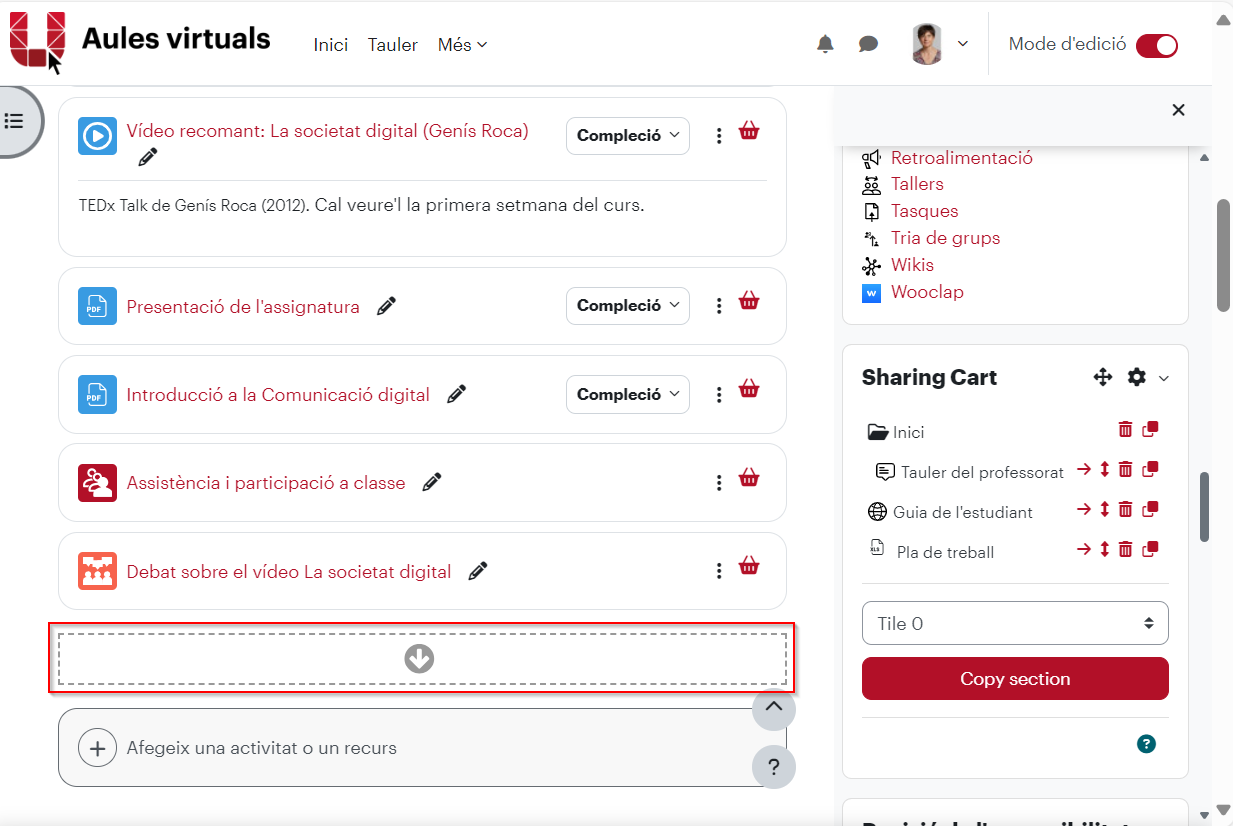Image resolution: width=1233 pixels, height=826 pixels.
Task: Edit the Presentació de l'assignatura title pencil
Action: [x=386, y=307]
